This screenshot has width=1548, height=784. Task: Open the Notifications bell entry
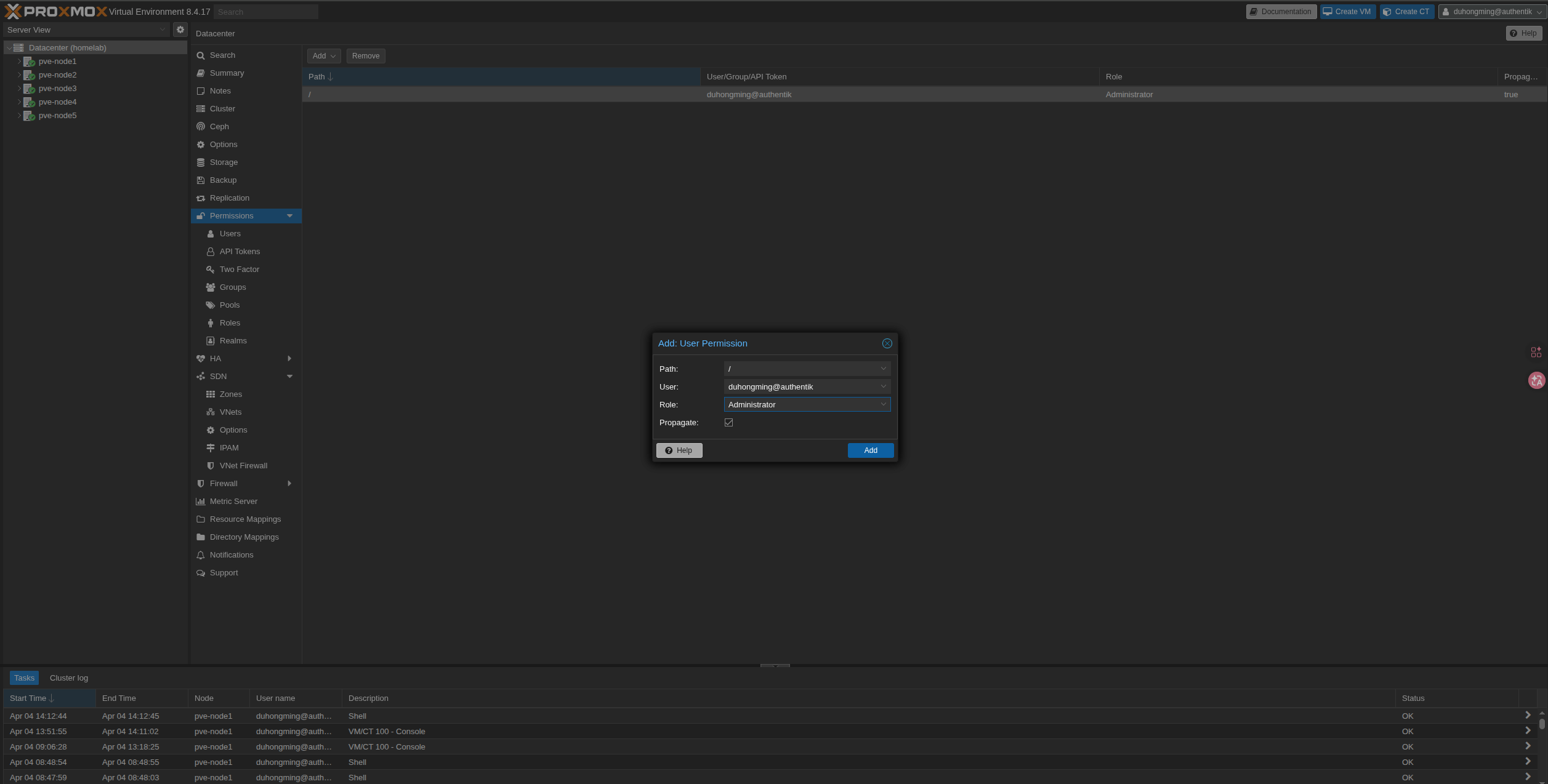tap(231, 555)
